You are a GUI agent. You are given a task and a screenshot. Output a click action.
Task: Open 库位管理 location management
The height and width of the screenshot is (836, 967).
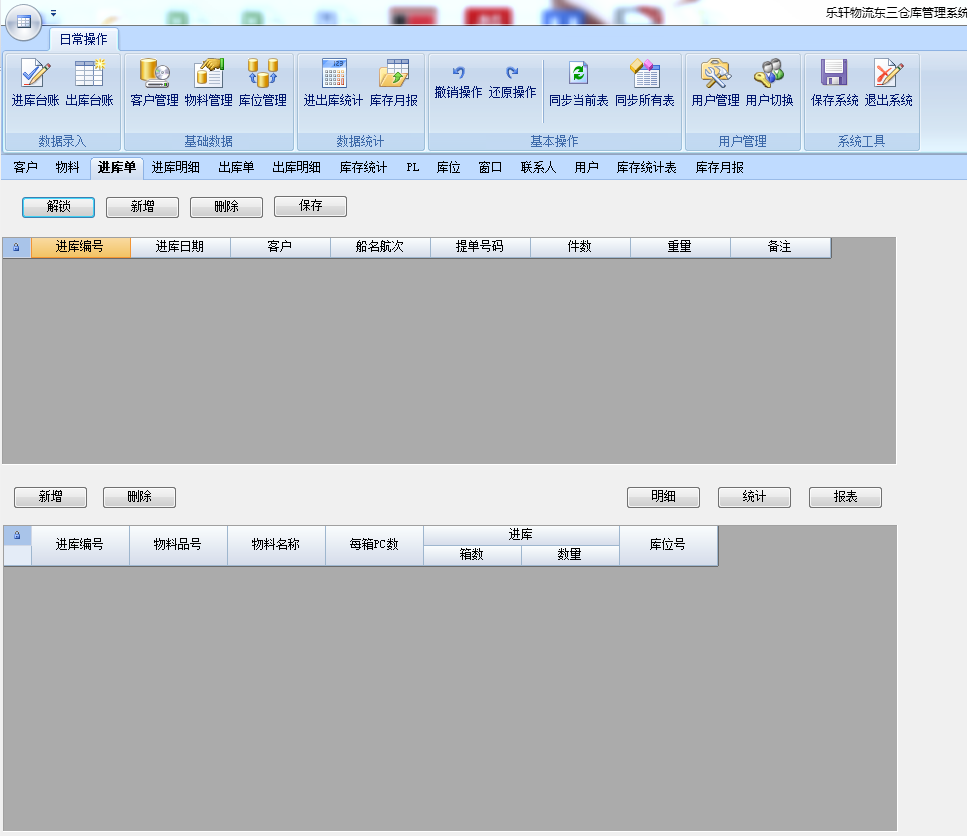pos(263,83)
